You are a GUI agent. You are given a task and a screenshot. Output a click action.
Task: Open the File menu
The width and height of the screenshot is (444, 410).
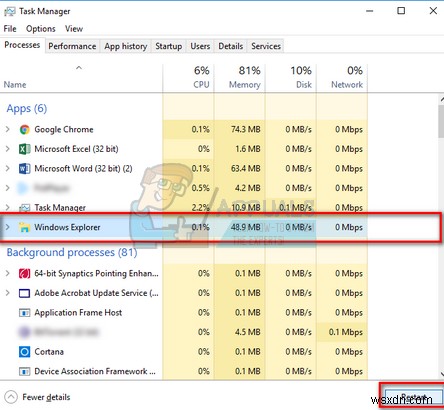pyautogui.click(x=10, y=29)
